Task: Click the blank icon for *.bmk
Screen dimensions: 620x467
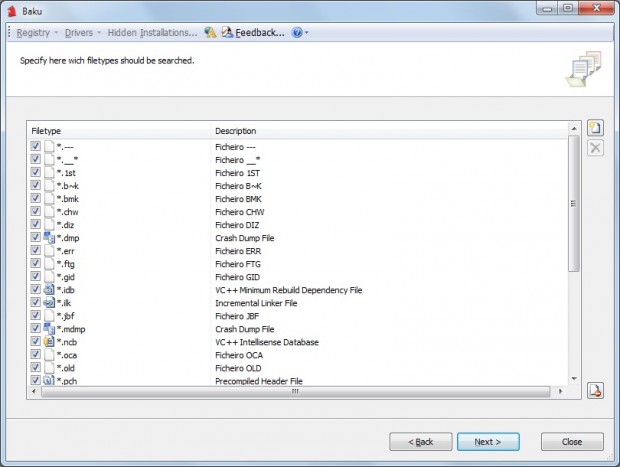Action: pyautogui.click(x=49, y=199)
